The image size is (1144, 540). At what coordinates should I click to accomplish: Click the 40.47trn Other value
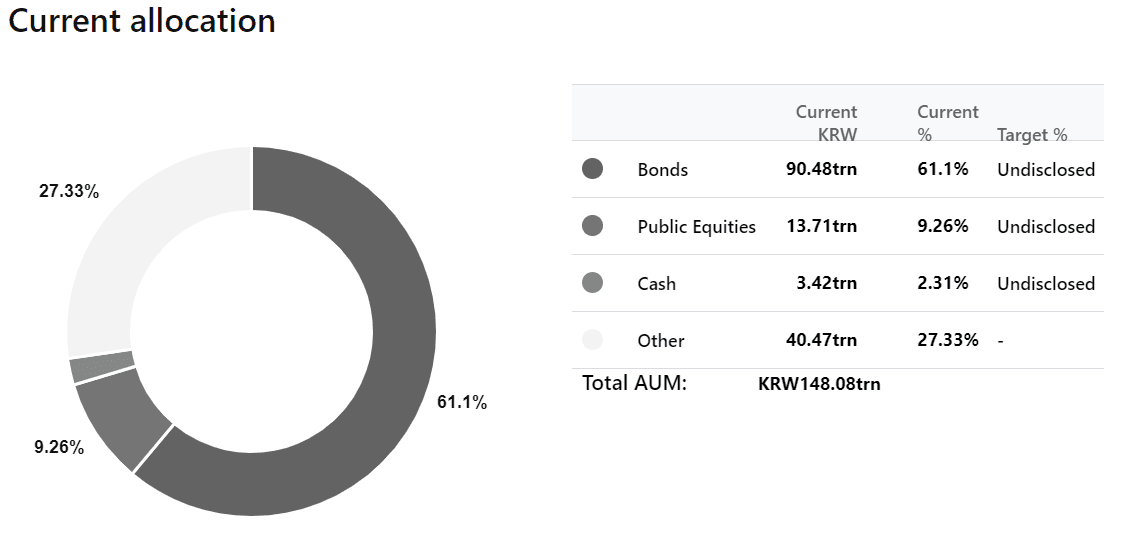pyautogui.click(x=822, y=340)
